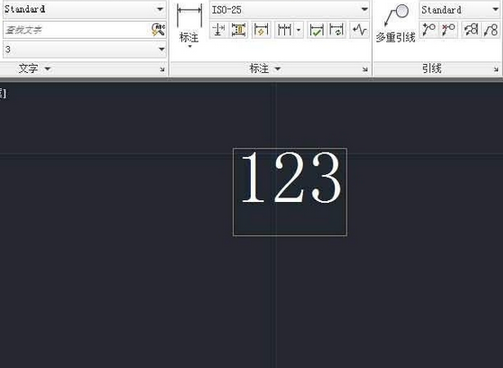Select the Align multileaders icon
This screenshot has height=368, width=503.
pyautogui.click(x=471, y=30)
